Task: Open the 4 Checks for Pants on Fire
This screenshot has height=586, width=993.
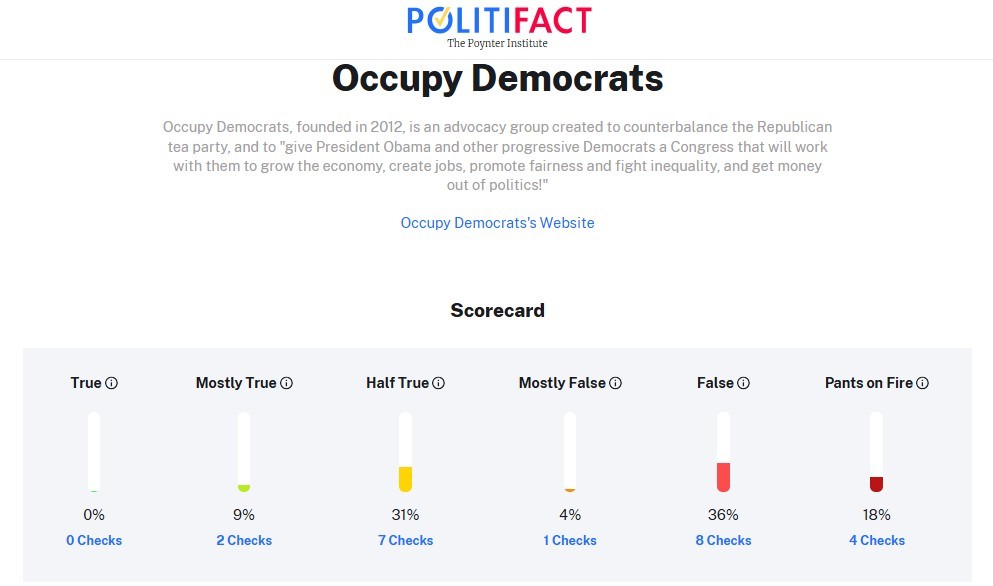Action: pos(876,540)
